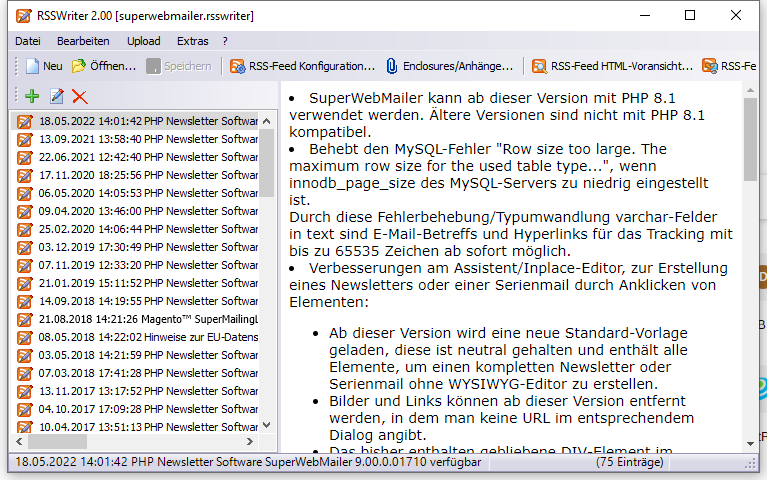This screenshot has height=480, width=767.
Task: Open the Datei menu
Action: pos(28,41)
